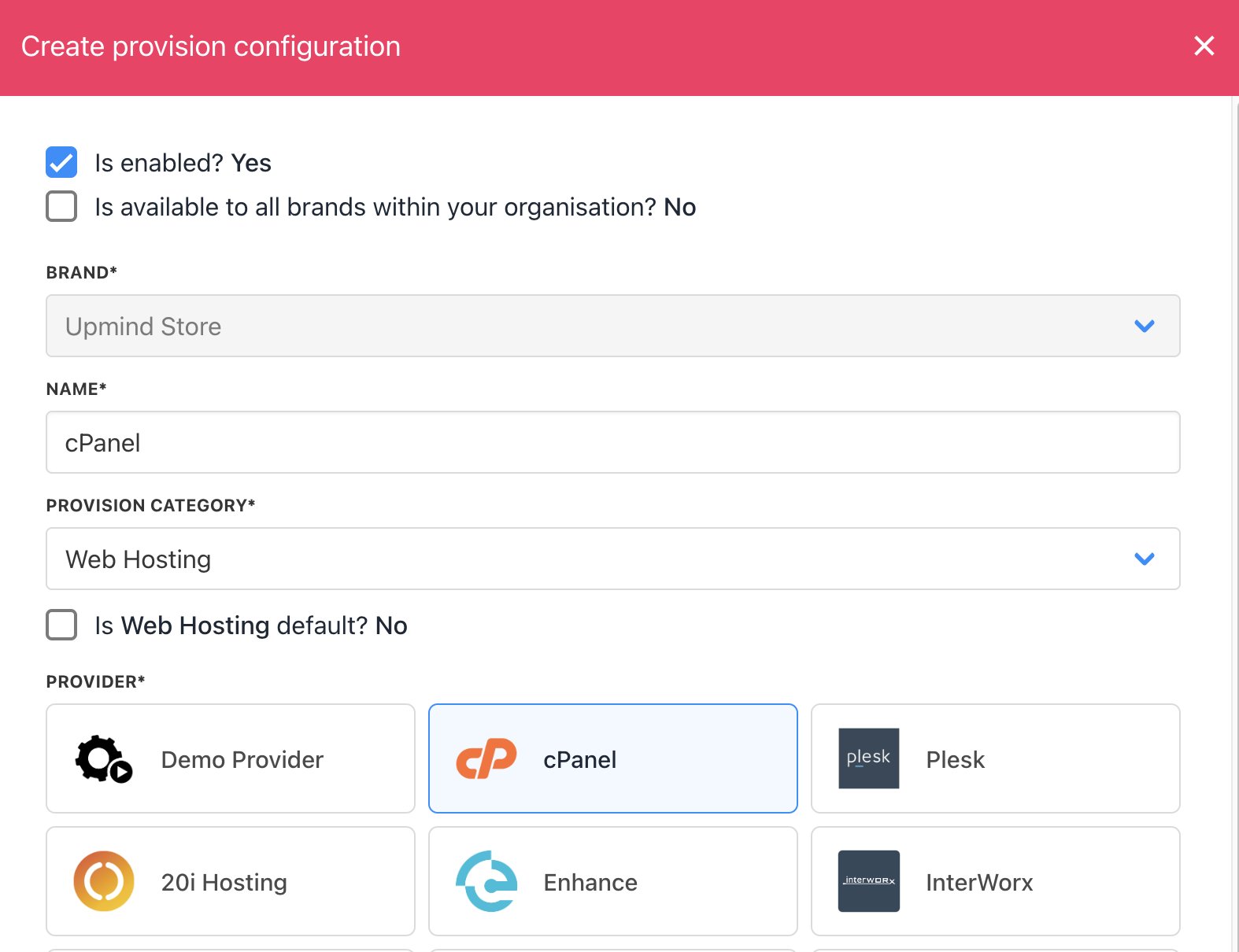Image resolution: width=1239 pixels, height=952 pixels.
Task: Close the Create provision configuration dialog
Action: click(x=1204, y=46)
